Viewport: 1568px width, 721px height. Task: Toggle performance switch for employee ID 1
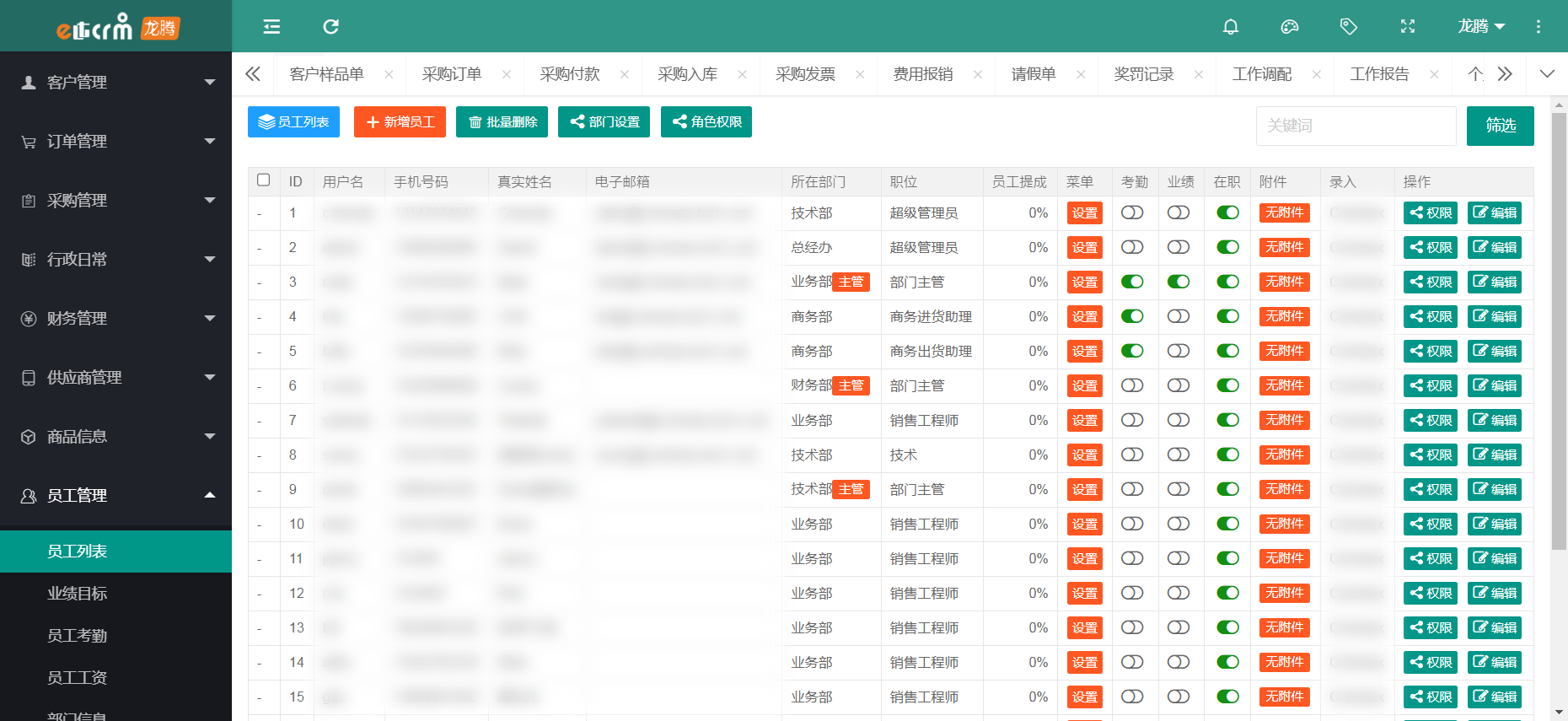point(1178,213)
